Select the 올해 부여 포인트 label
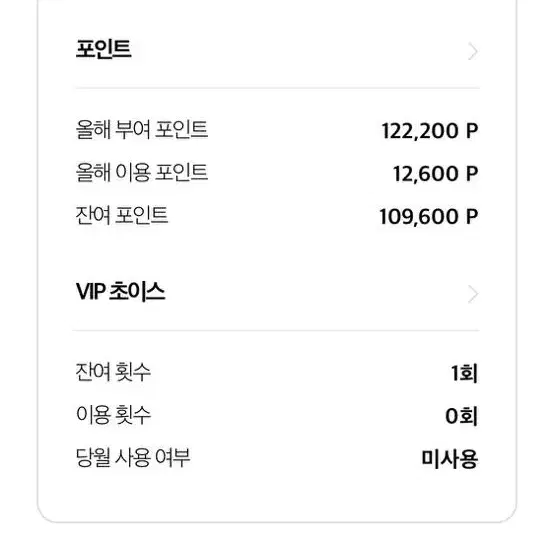Image resolution: width=554 pixels, height=554 pixels. pos(142,130)
